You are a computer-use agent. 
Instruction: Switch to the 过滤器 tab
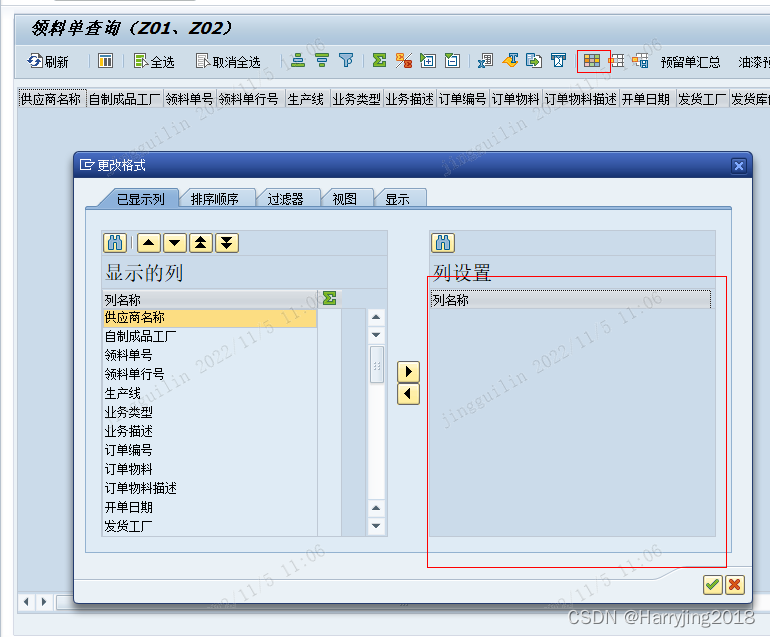tap(286, 199)
